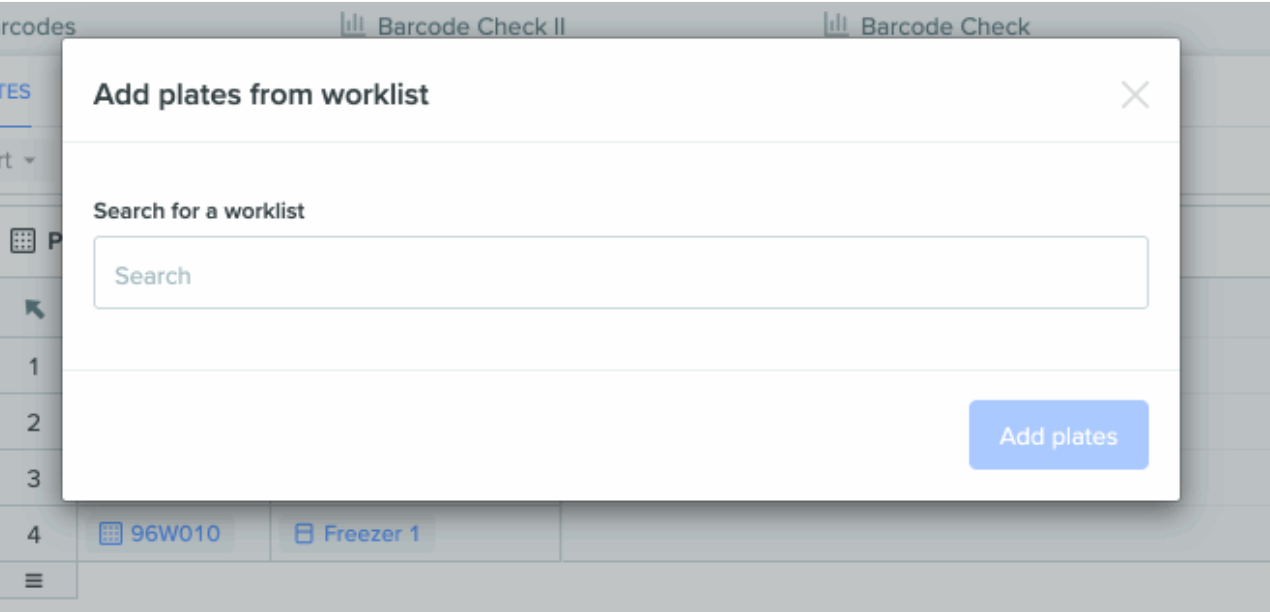Select row number 4 header
This screenshot has height=612, width=1270.
(x=34, y=535)
